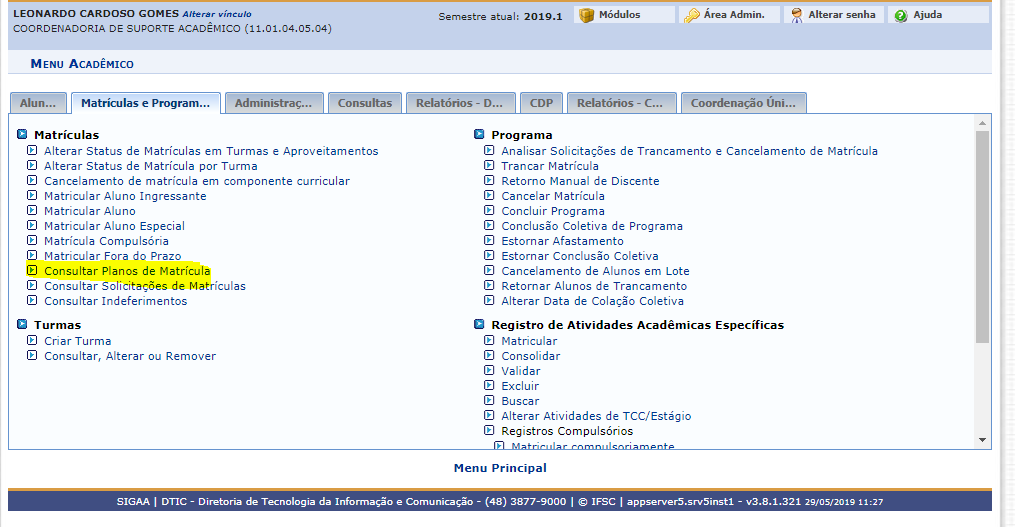Switch to the Alun... tab
1015x527 pixels.
tap(38, 103)
